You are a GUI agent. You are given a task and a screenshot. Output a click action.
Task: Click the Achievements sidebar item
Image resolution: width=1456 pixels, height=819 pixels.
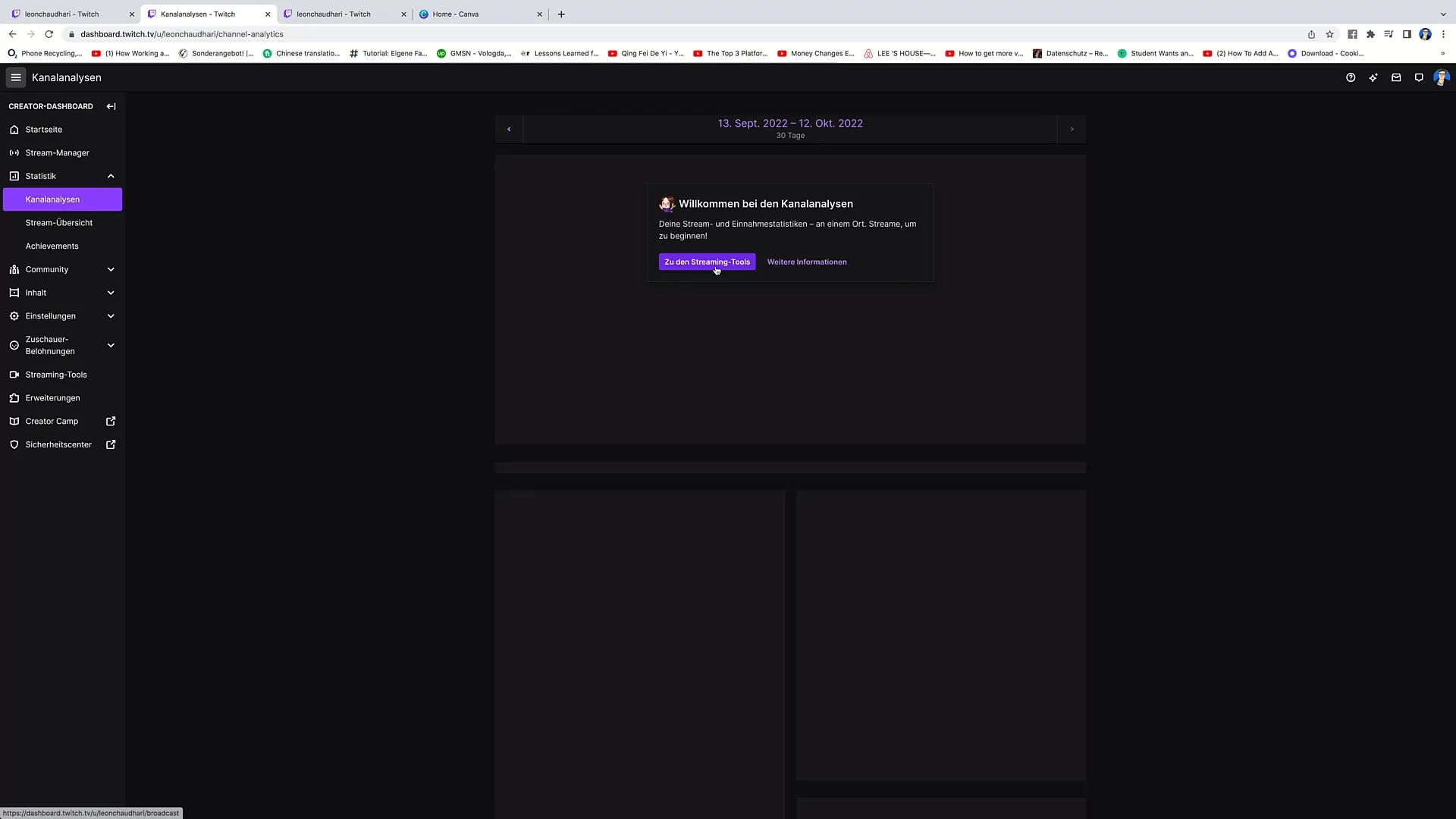tap(52, 246)
